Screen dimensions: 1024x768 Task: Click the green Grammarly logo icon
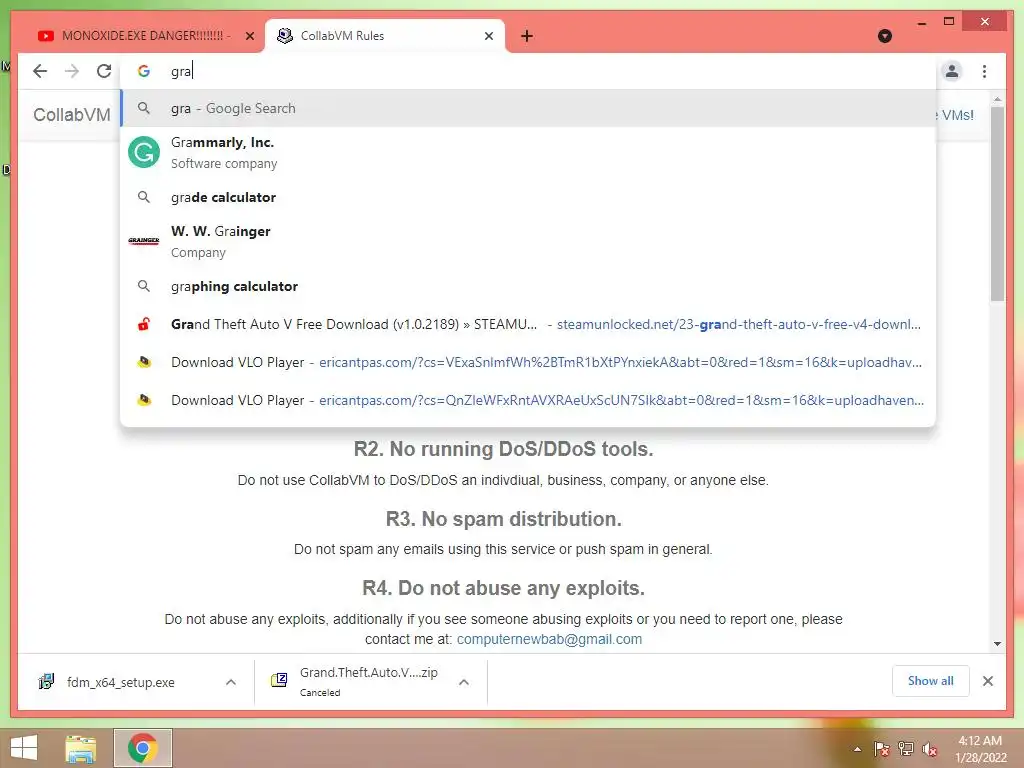(144, 152)
